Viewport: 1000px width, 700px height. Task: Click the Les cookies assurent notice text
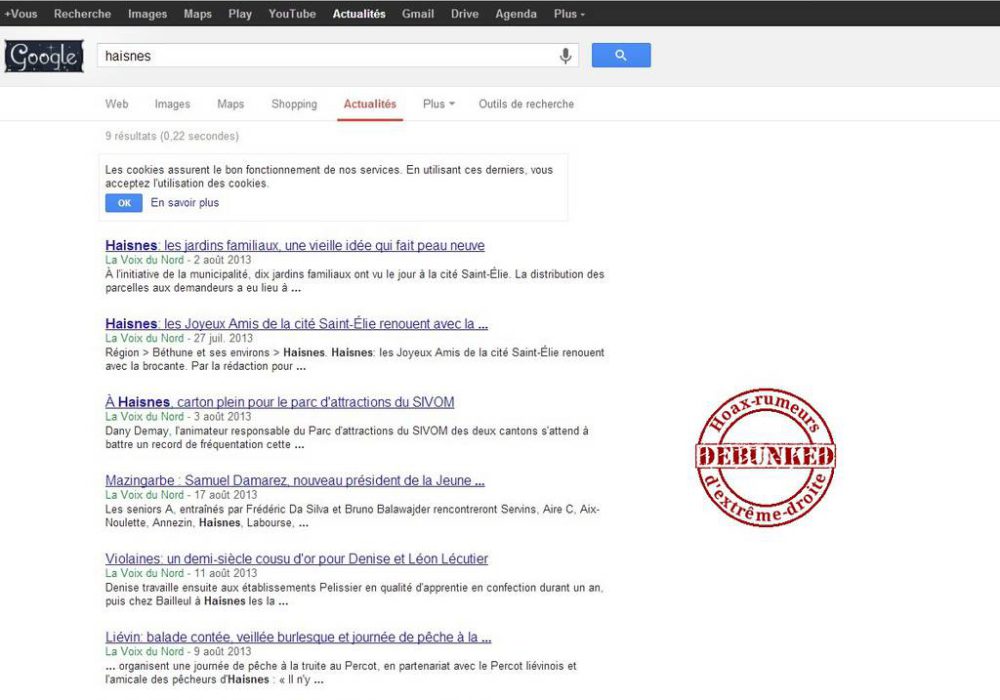(329, 177)
